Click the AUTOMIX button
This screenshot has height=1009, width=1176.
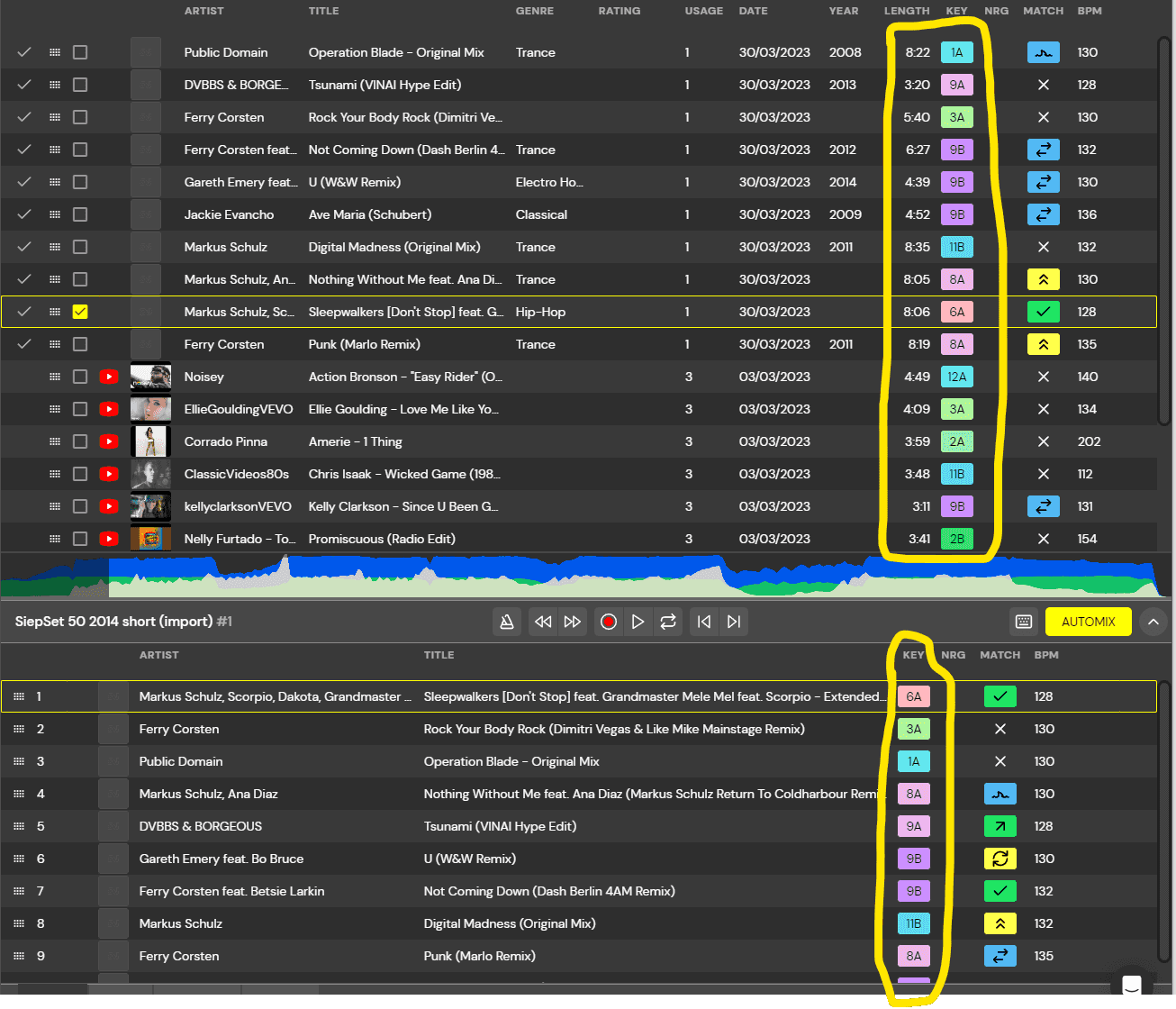pyautogui.click(x=1088, y=622)
